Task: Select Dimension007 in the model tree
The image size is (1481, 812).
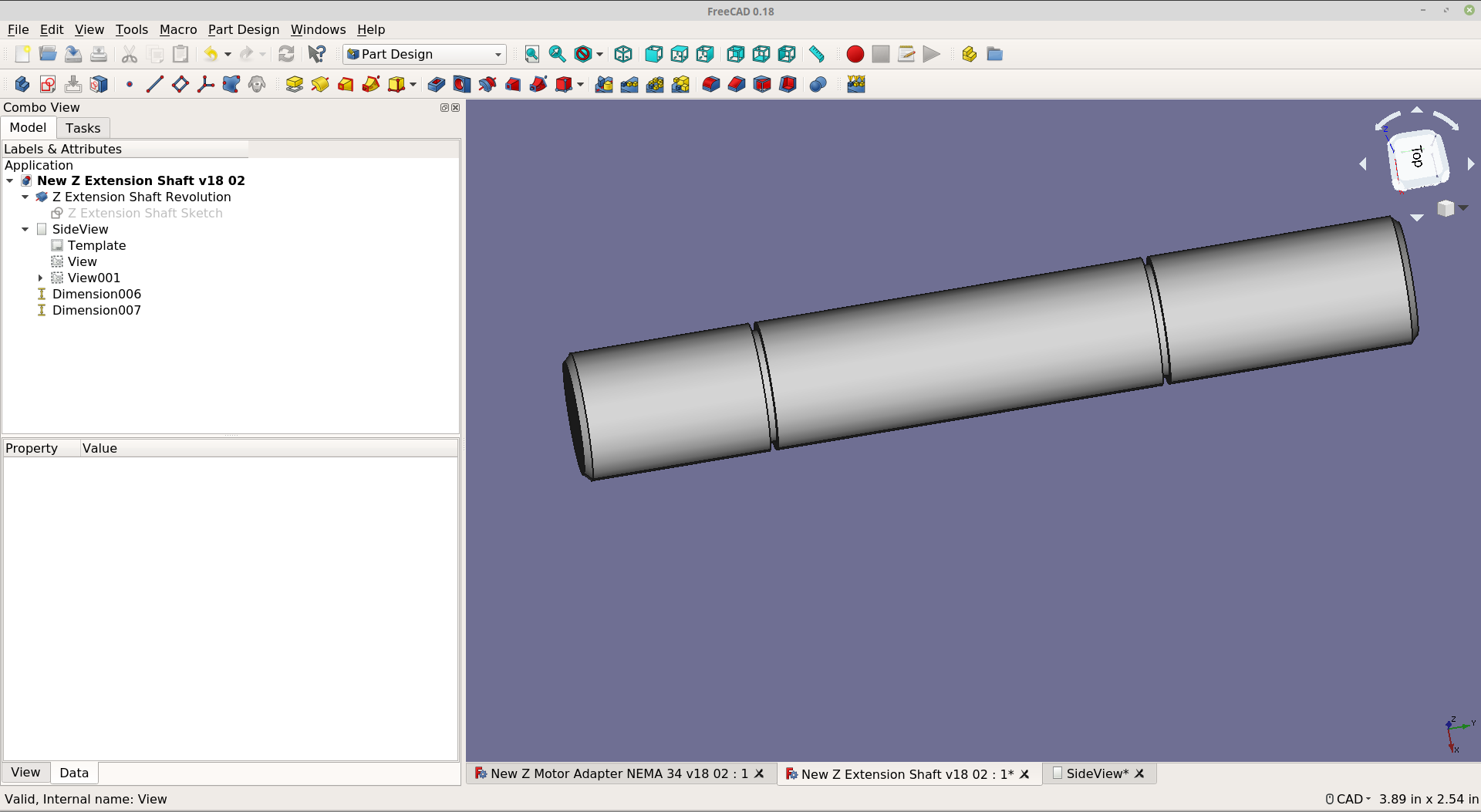Action: click(96, 310)
